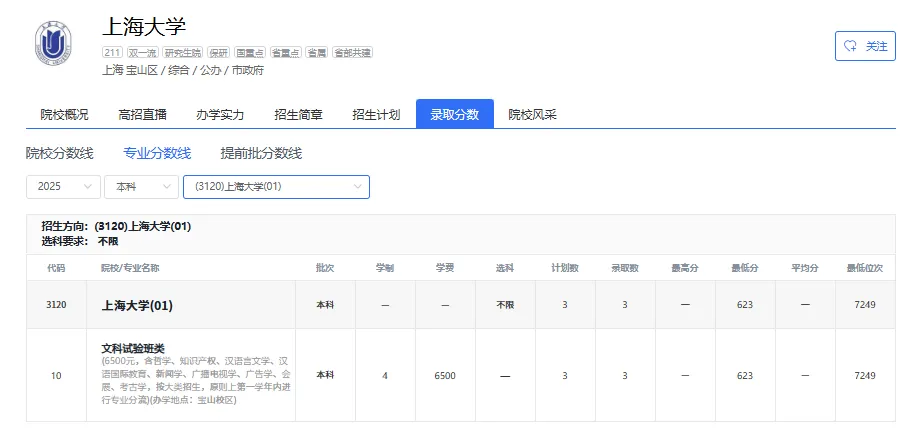The width and height of the screenshot is (924, 435).
Task: Click the 省重点 tag
Action: (286, 52)
